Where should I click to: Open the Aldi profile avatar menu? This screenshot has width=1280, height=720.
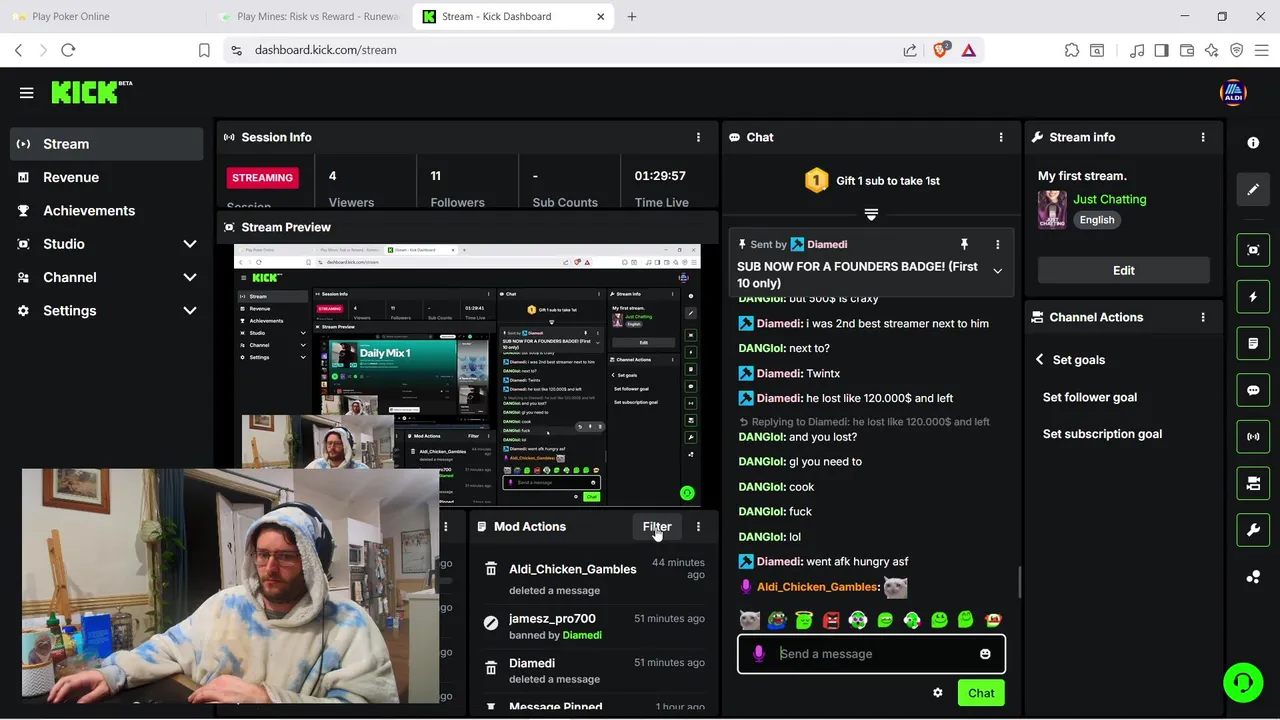(x=1233, y=93)
